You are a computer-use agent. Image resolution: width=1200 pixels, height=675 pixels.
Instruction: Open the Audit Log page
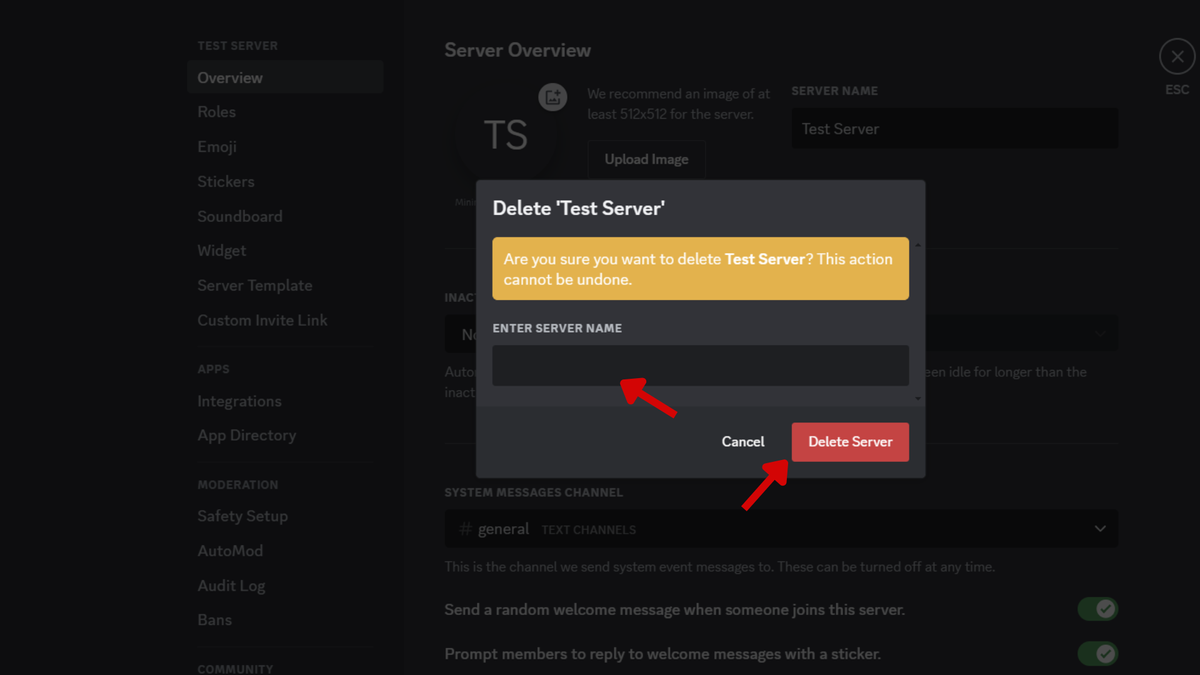(x=231, y=586)
